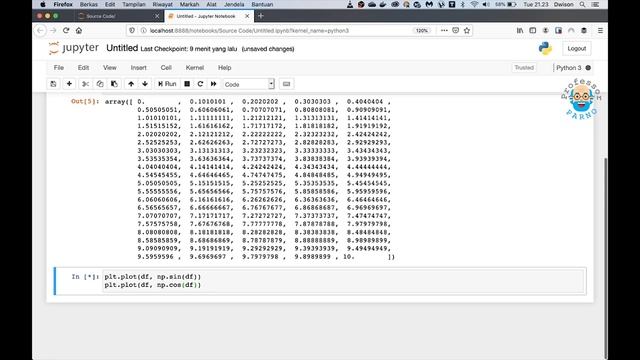Click the Jupyter logo
This screenshot has width=640, height=360.
click(x=74, y=48)
